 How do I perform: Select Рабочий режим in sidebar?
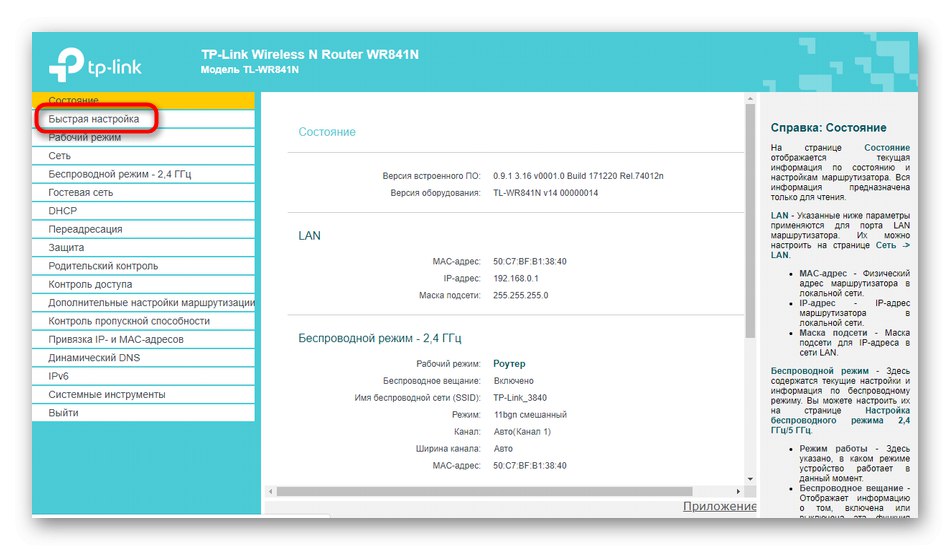click(x=144, y=138)
